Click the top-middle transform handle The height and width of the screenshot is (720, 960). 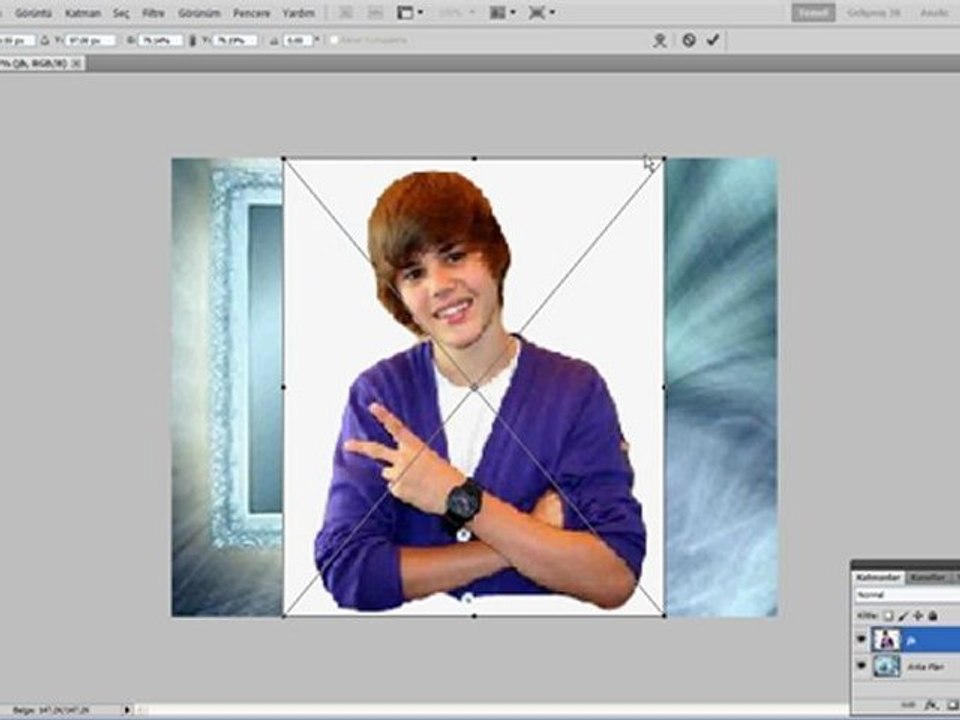pos(474,159)
